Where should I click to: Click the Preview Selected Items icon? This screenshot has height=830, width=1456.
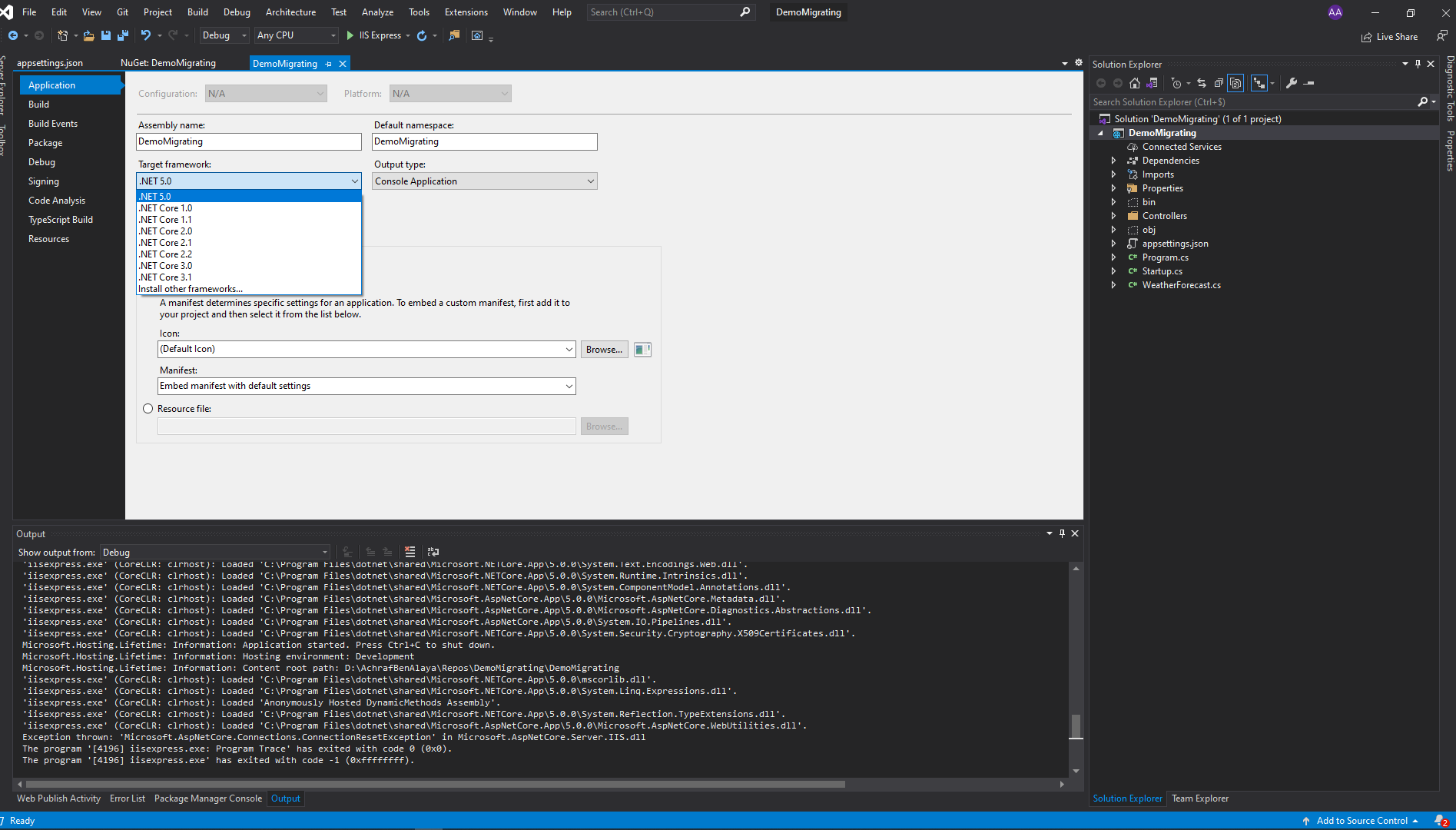pos(1309,83)
